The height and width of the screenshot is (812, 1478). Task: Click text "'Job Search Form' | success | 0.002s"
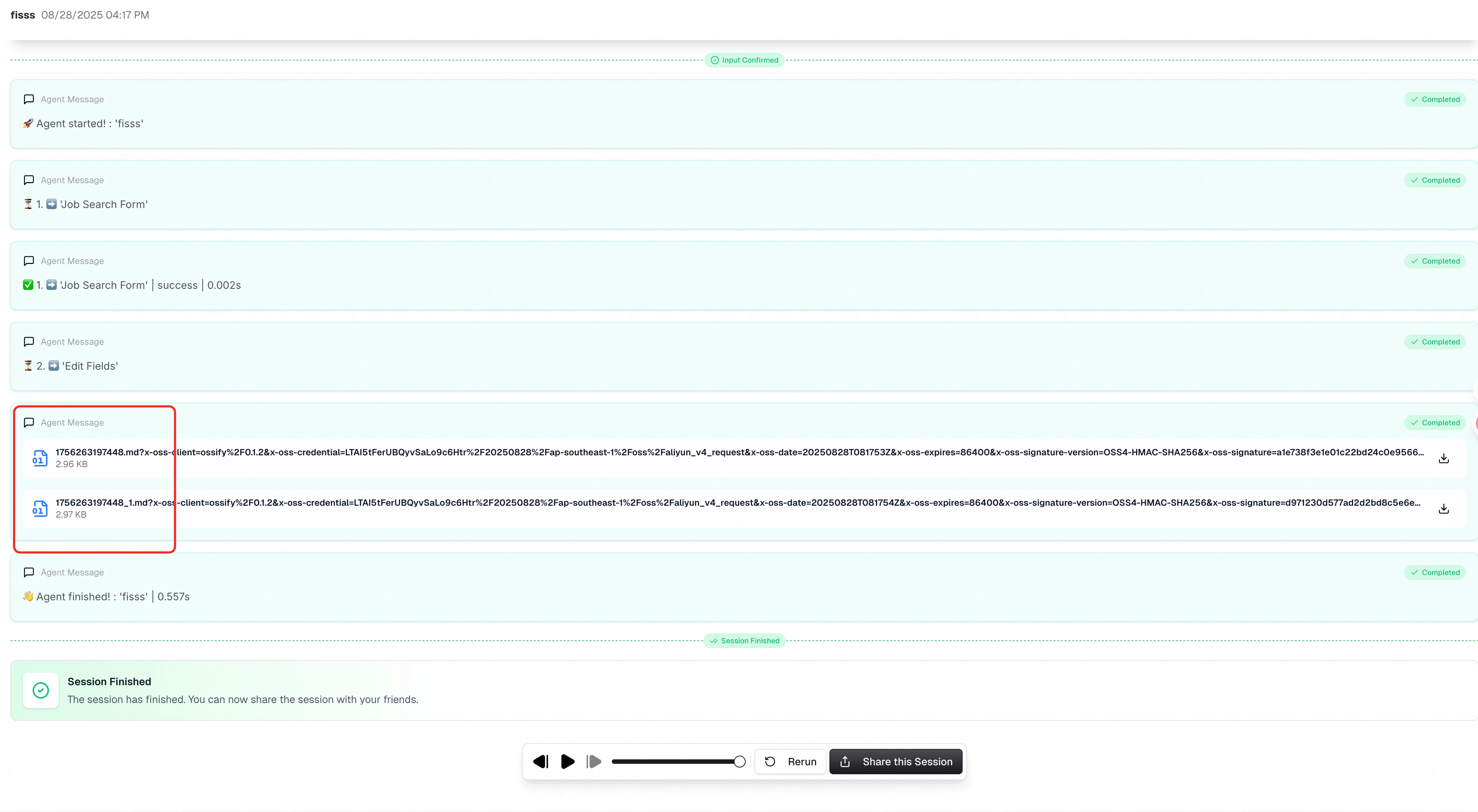pyautogui.click(x=150, y=285)
